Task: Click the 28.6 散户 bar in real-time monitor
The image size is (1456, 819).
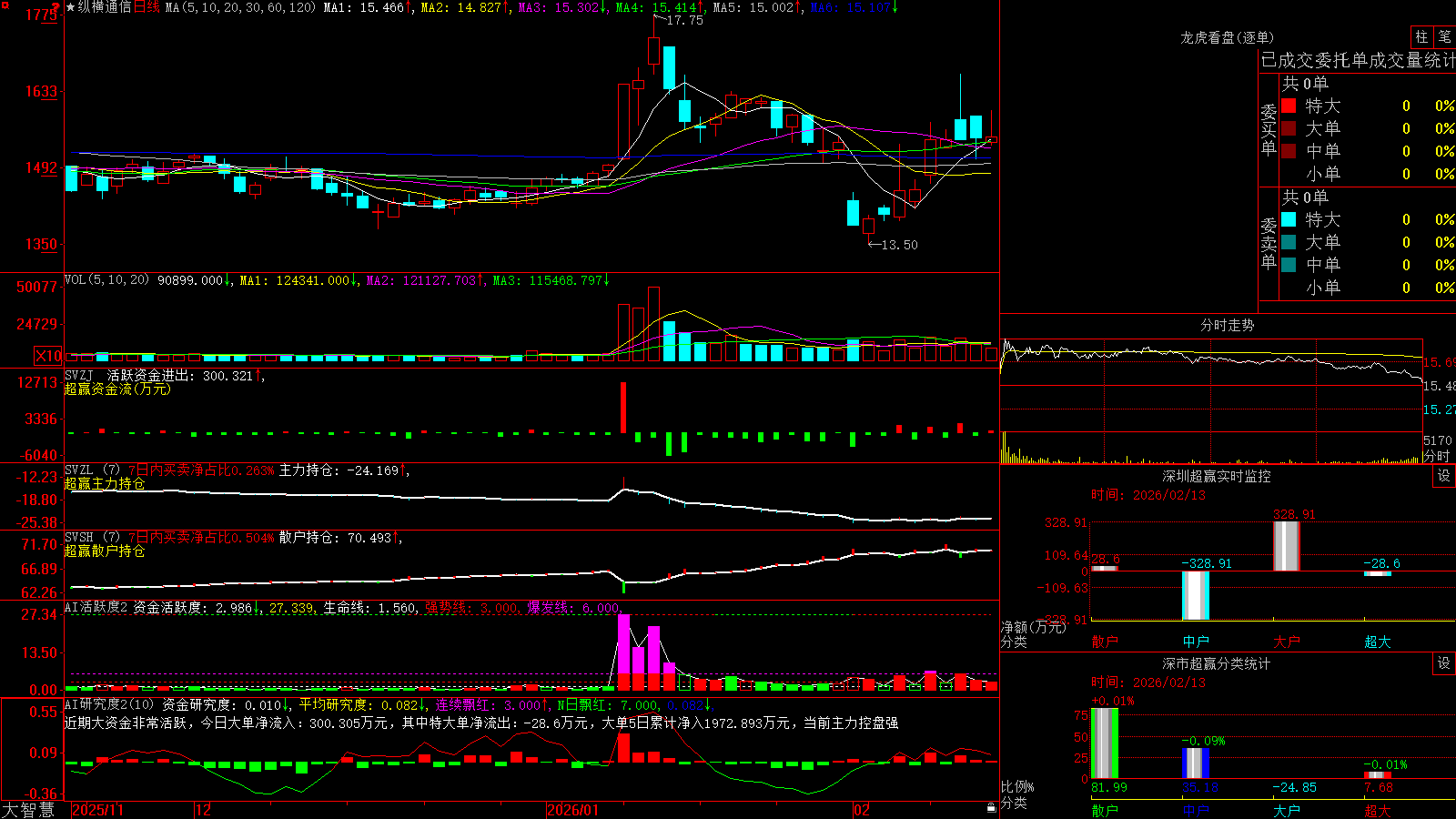Action: [1105, 569]
